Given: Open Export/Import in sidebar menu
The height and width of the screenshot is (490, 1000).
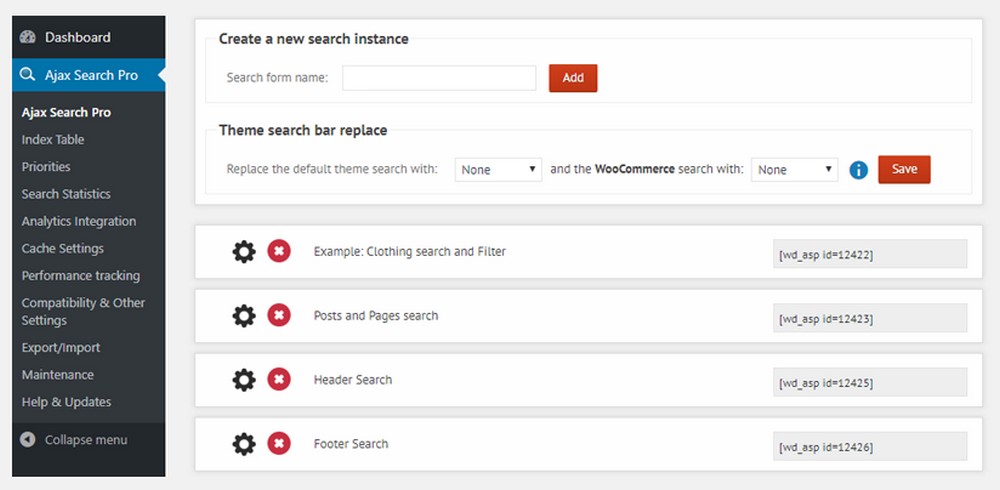Looking at the screenshot, I should (x=61, y=348).
